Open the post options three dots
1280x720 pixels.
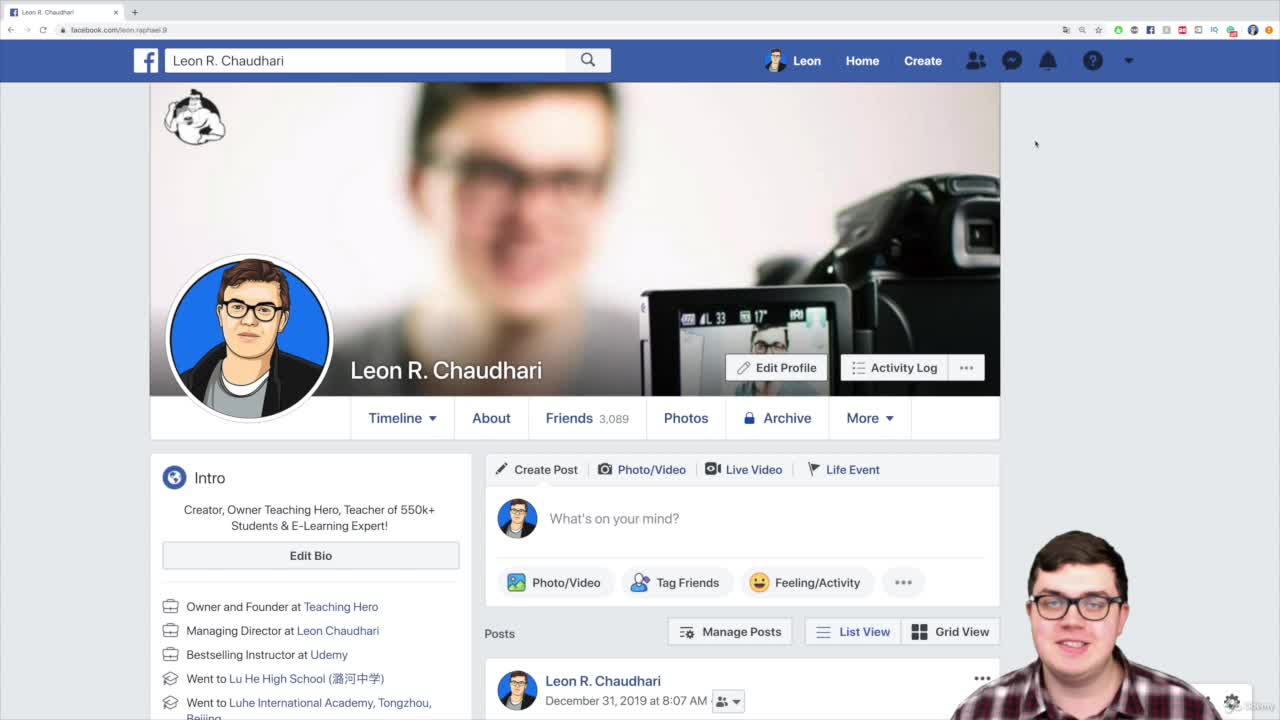pos(982,679)
